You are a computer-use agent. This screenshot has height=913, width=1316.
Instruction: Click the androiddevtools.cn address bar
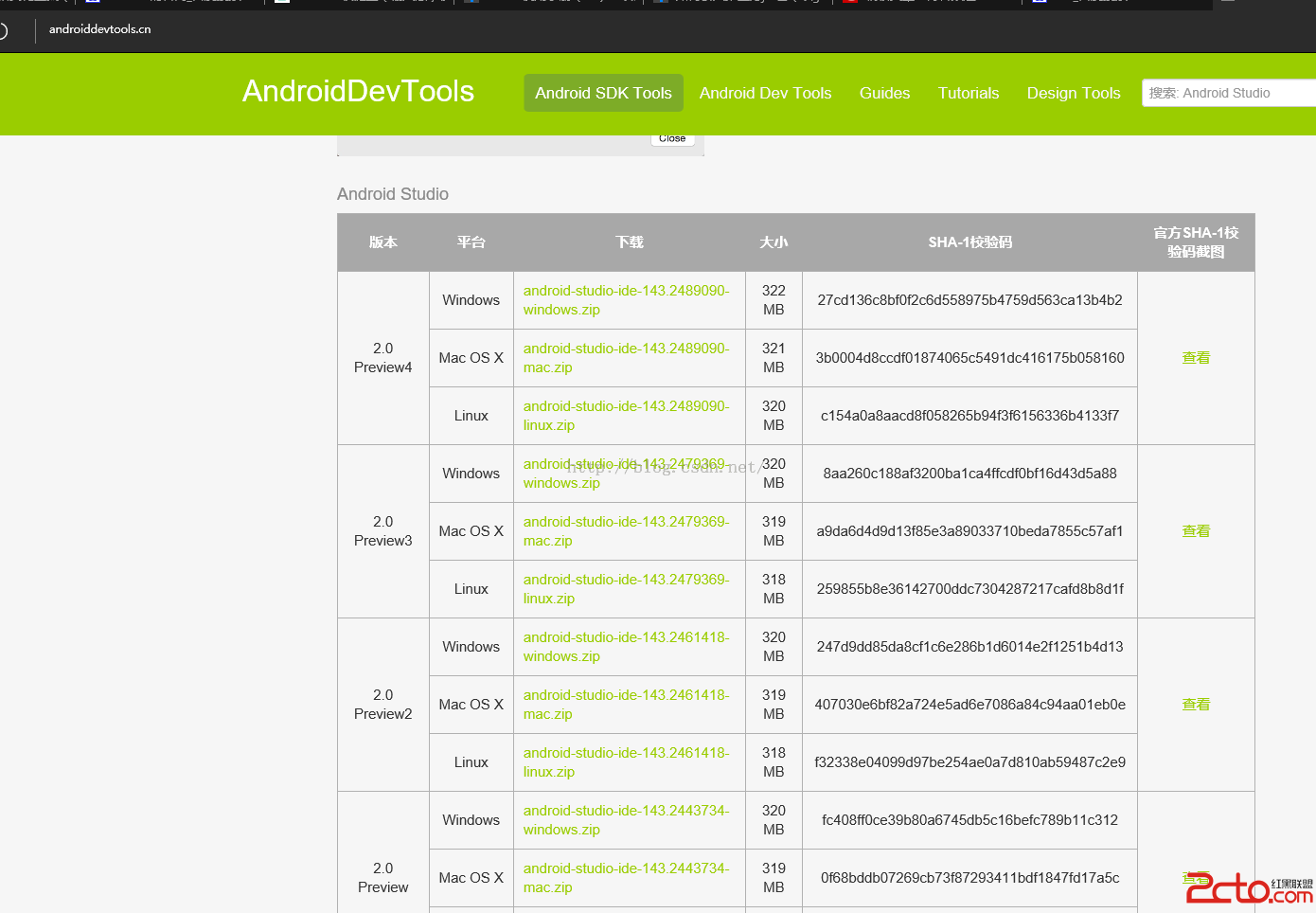tap(99, 29)
